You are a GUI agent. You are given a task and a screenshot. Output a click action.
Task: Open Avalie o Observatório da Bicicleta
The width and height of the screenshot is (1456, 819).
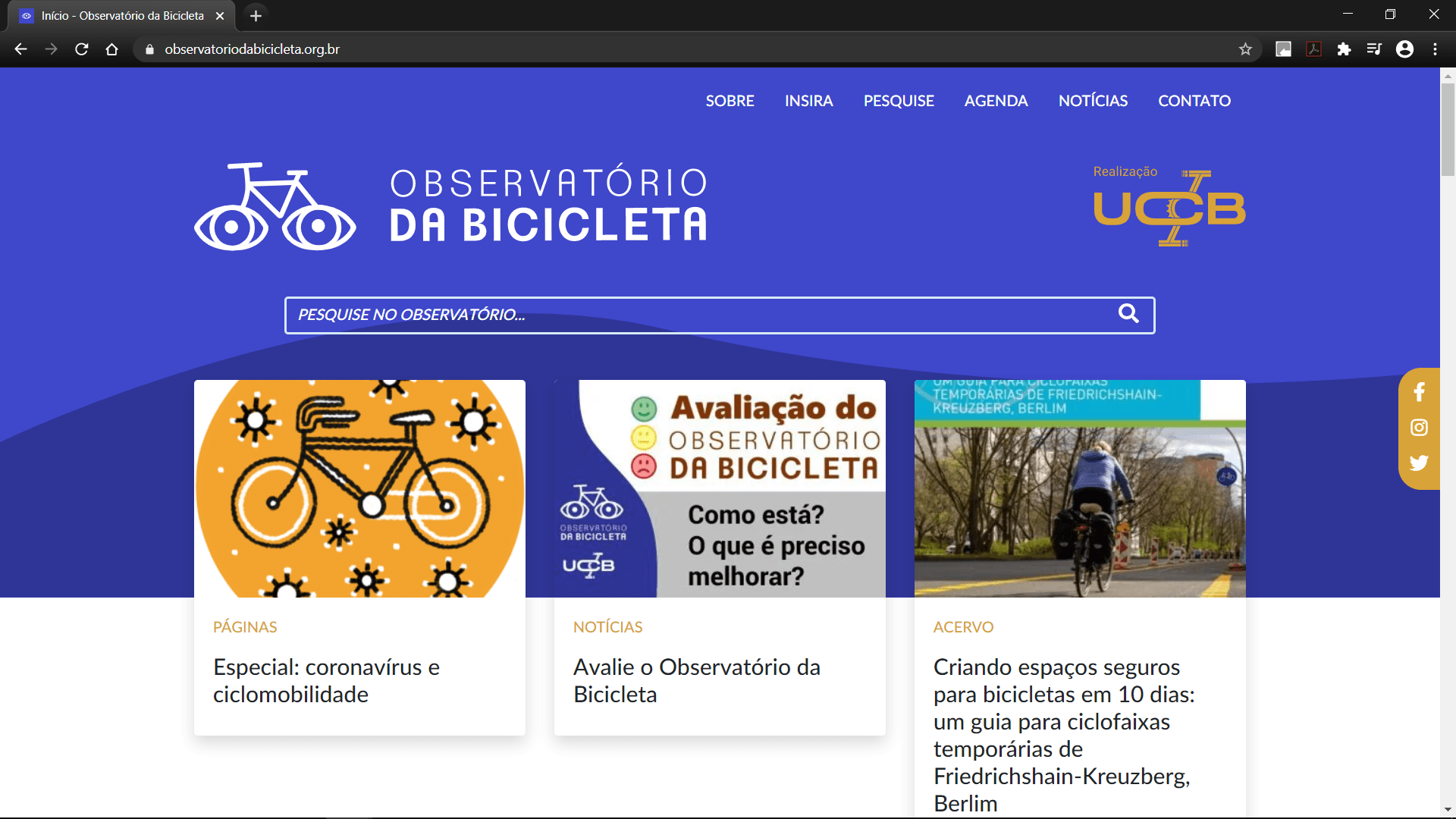696,680
